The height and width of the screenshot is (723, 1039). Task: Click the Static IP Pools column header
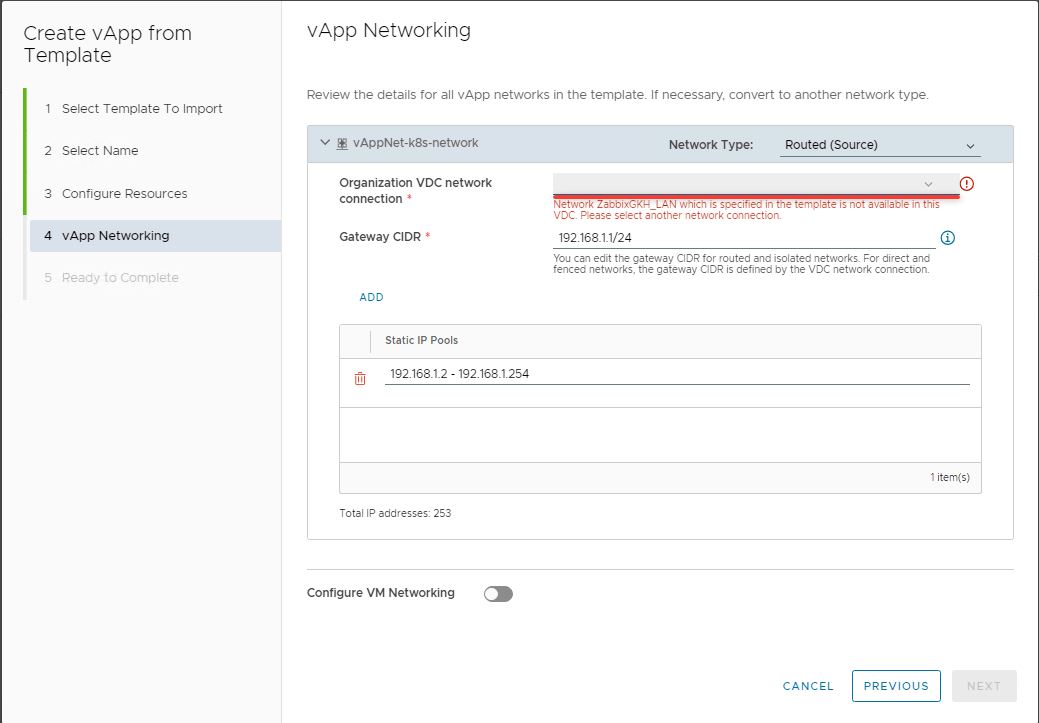pyautogui.click(x=421, y=341)
